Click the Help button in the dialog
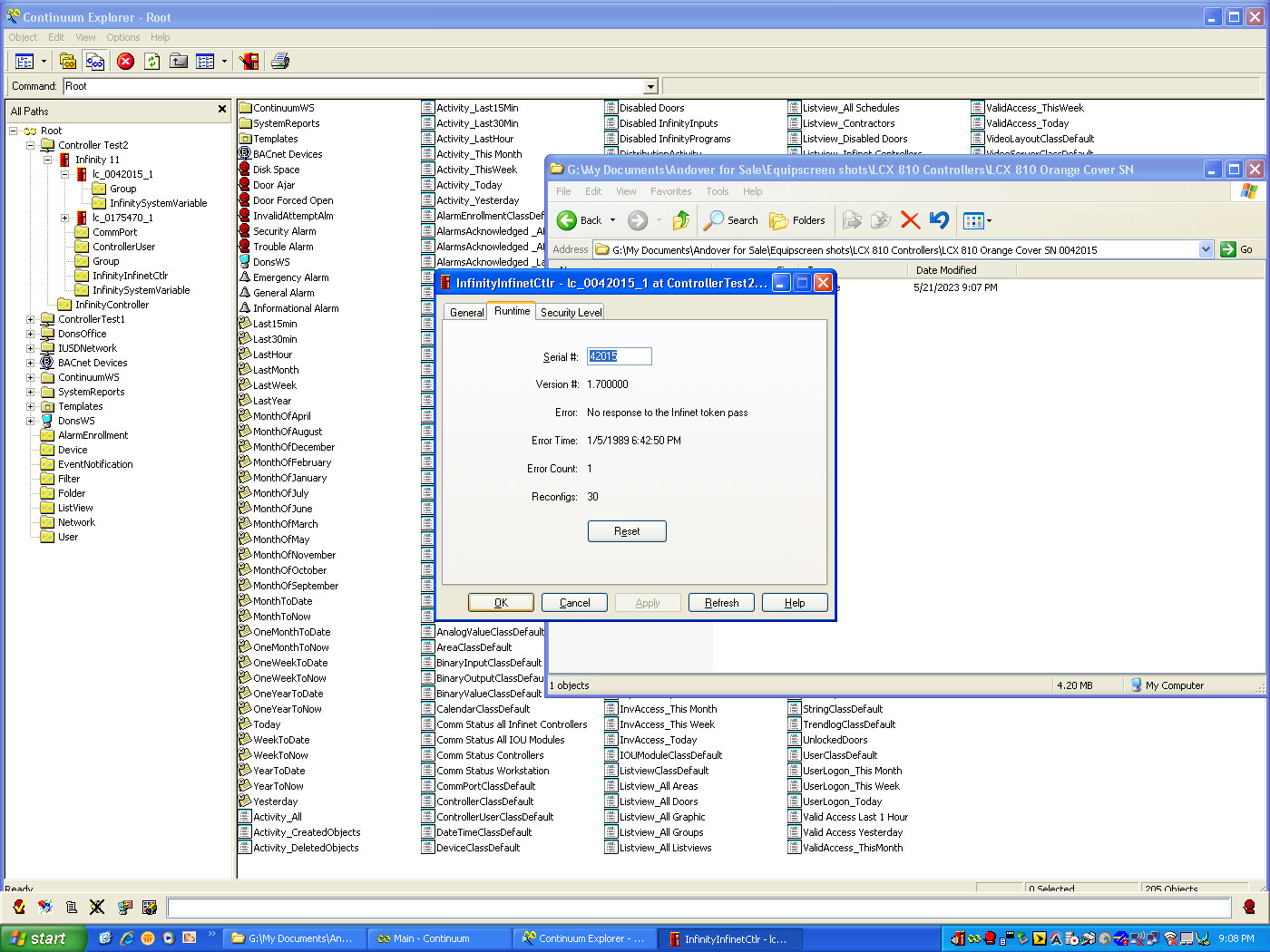 tap(795, 603)
